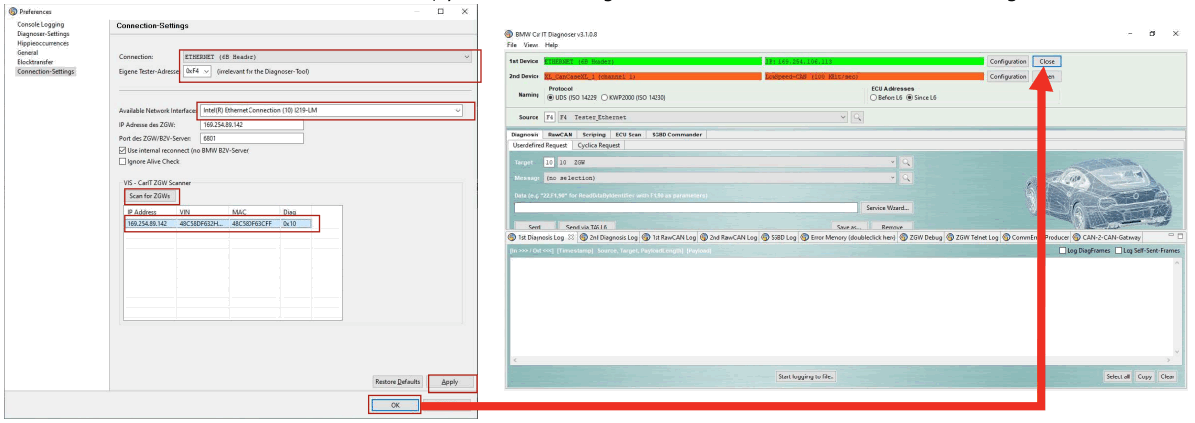
Task: Open the 1st RawCAN Log tab
Action: (669, 238)
